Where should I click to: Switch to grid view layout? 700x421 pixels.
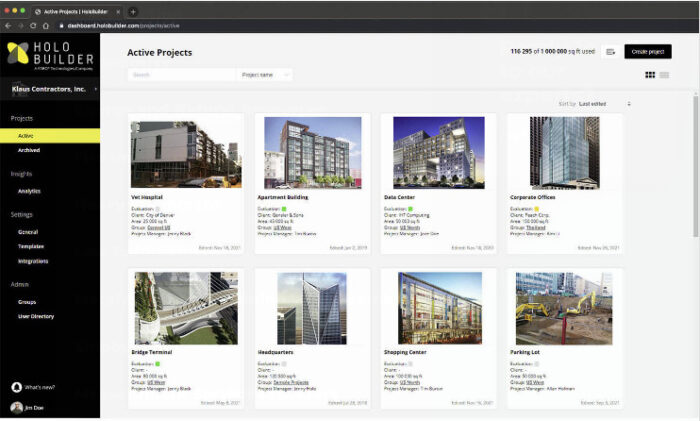(650, 75)
